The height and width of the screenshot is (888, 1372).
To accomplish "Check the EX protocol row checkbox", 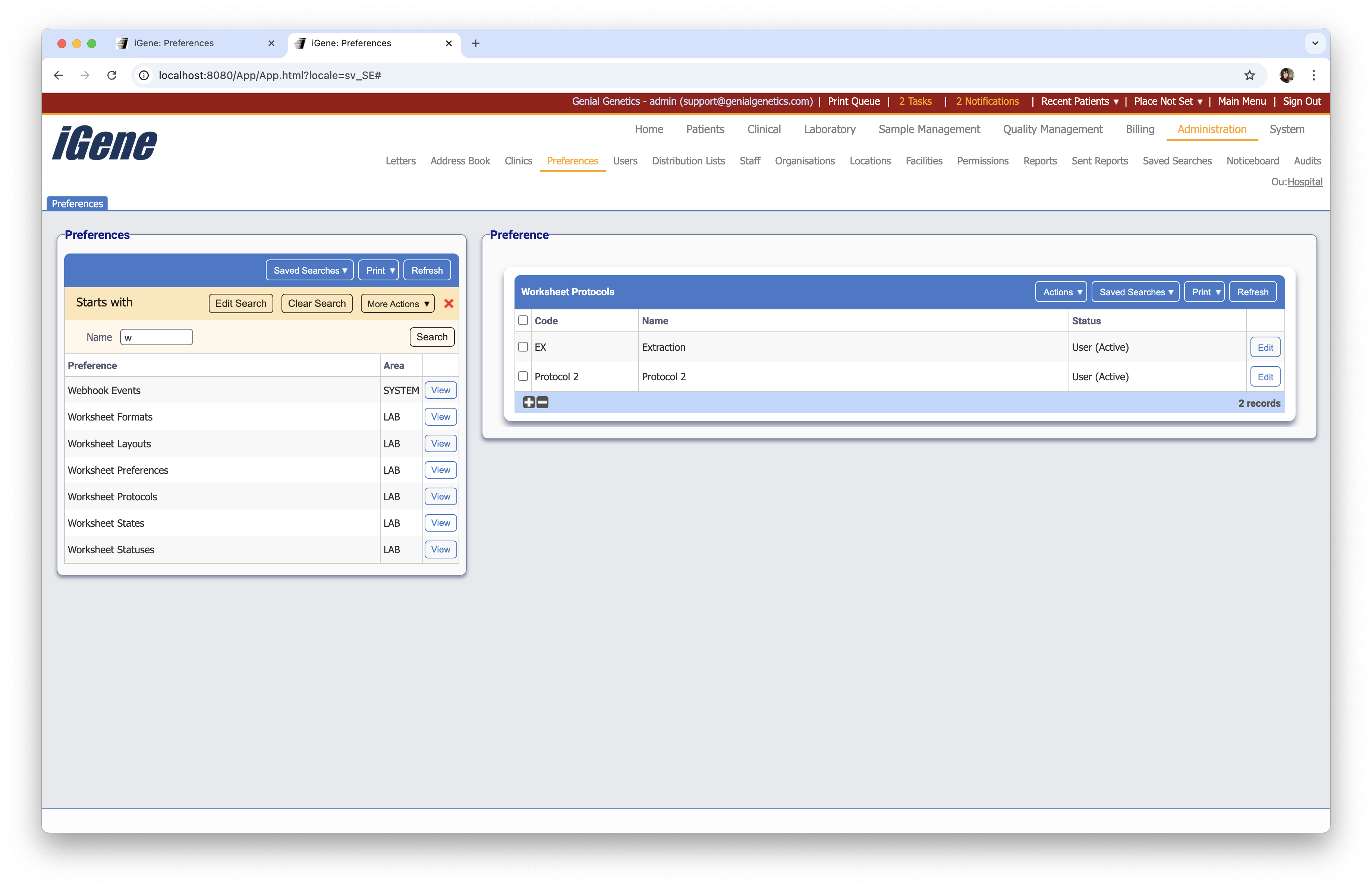I will [x=523, y=347].
